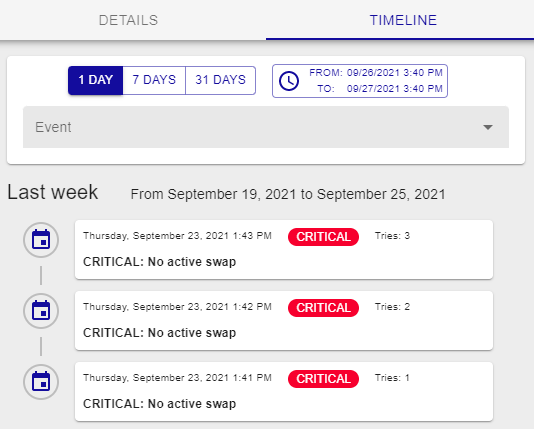Click calendar icon for 1:42 PM event
The height and width of the screenshot is (429, 534).
pyautogui.click(x=41, y=311)
